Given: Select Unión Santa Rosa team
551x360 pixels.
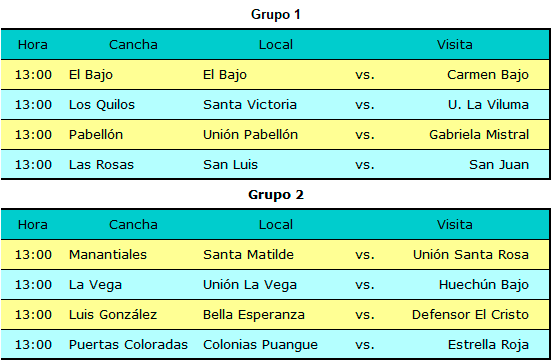Looking at the screenshot, I should (471, 255).
